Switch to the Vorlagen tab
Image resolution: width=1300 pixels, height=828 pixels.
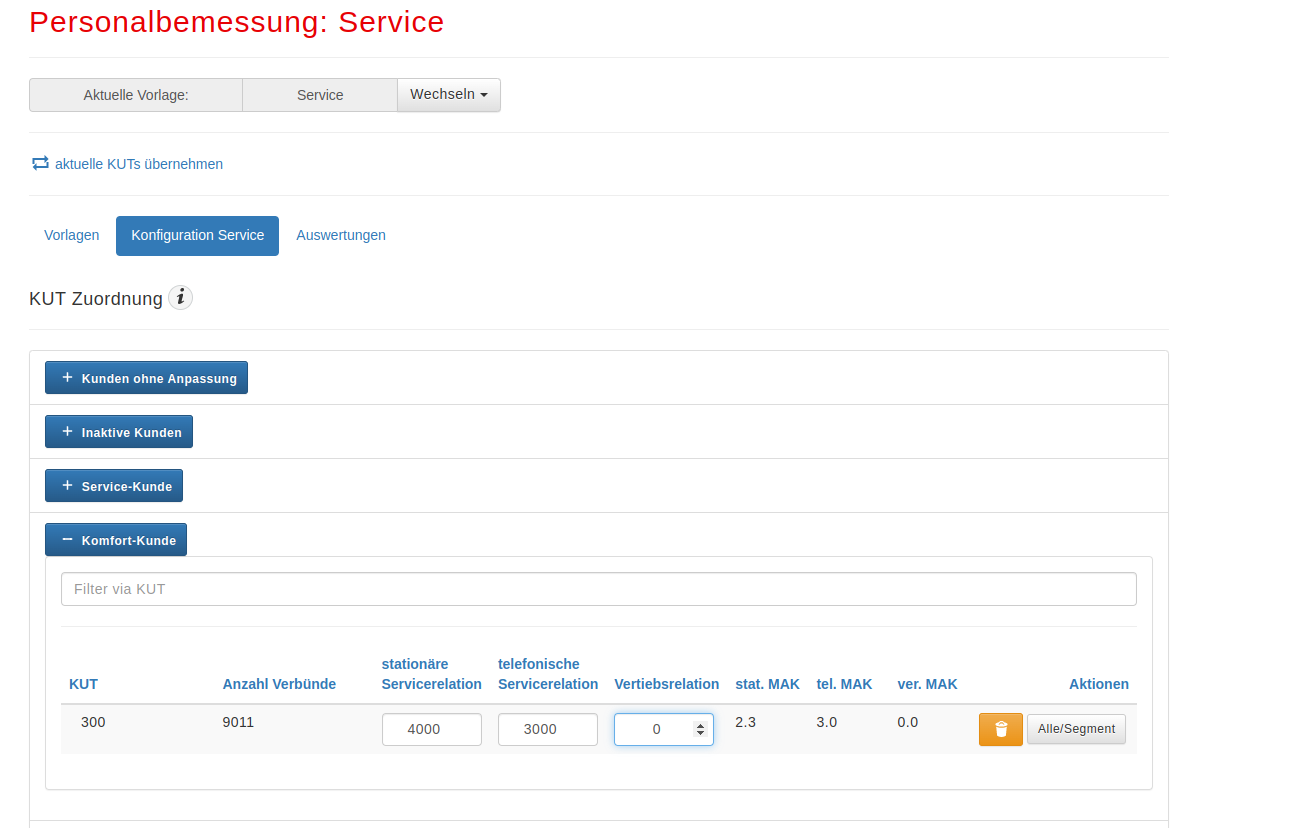point(72,235)
